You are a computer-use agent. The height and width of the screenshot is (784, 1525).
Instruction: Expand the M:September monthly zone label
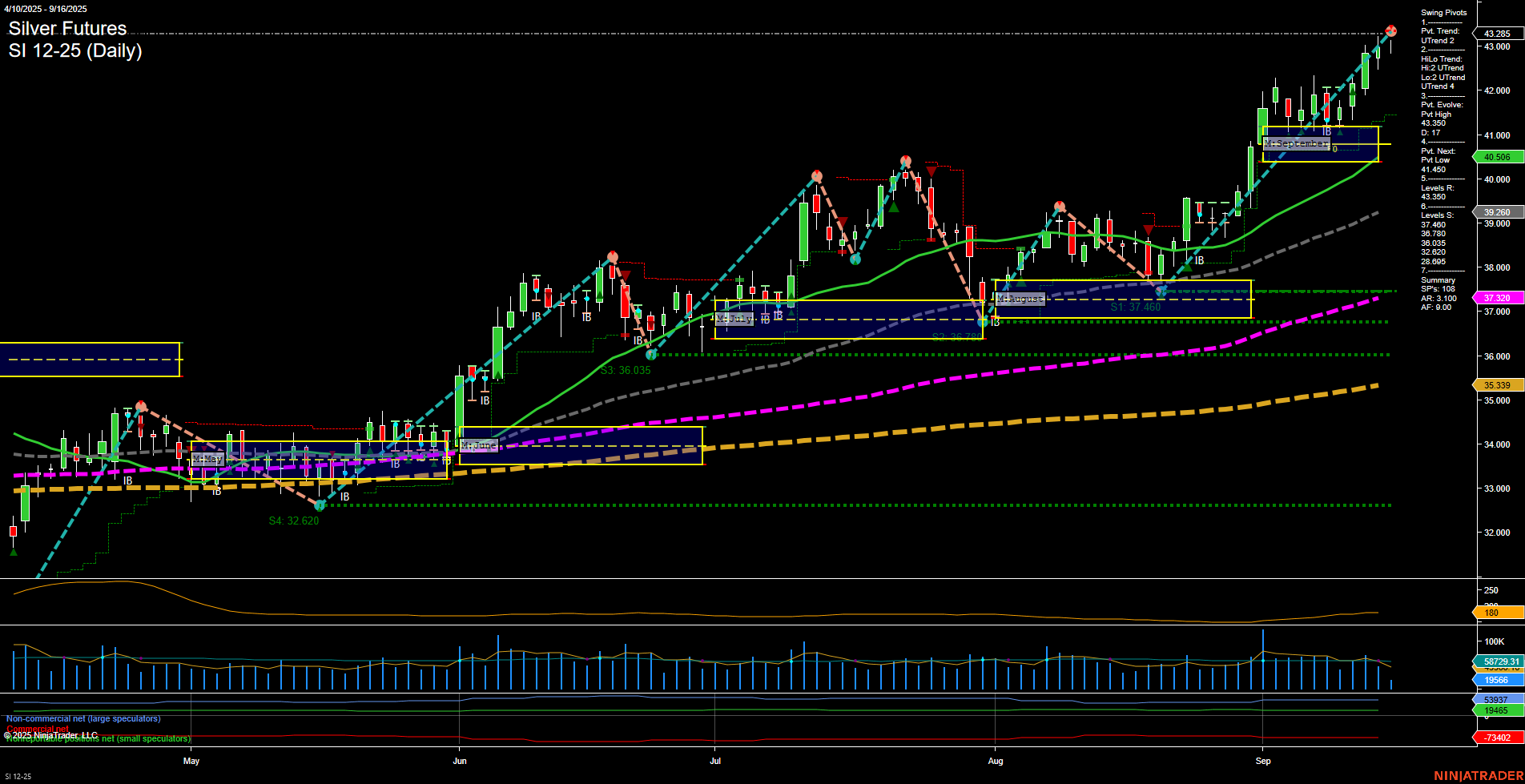[1295, 143]
